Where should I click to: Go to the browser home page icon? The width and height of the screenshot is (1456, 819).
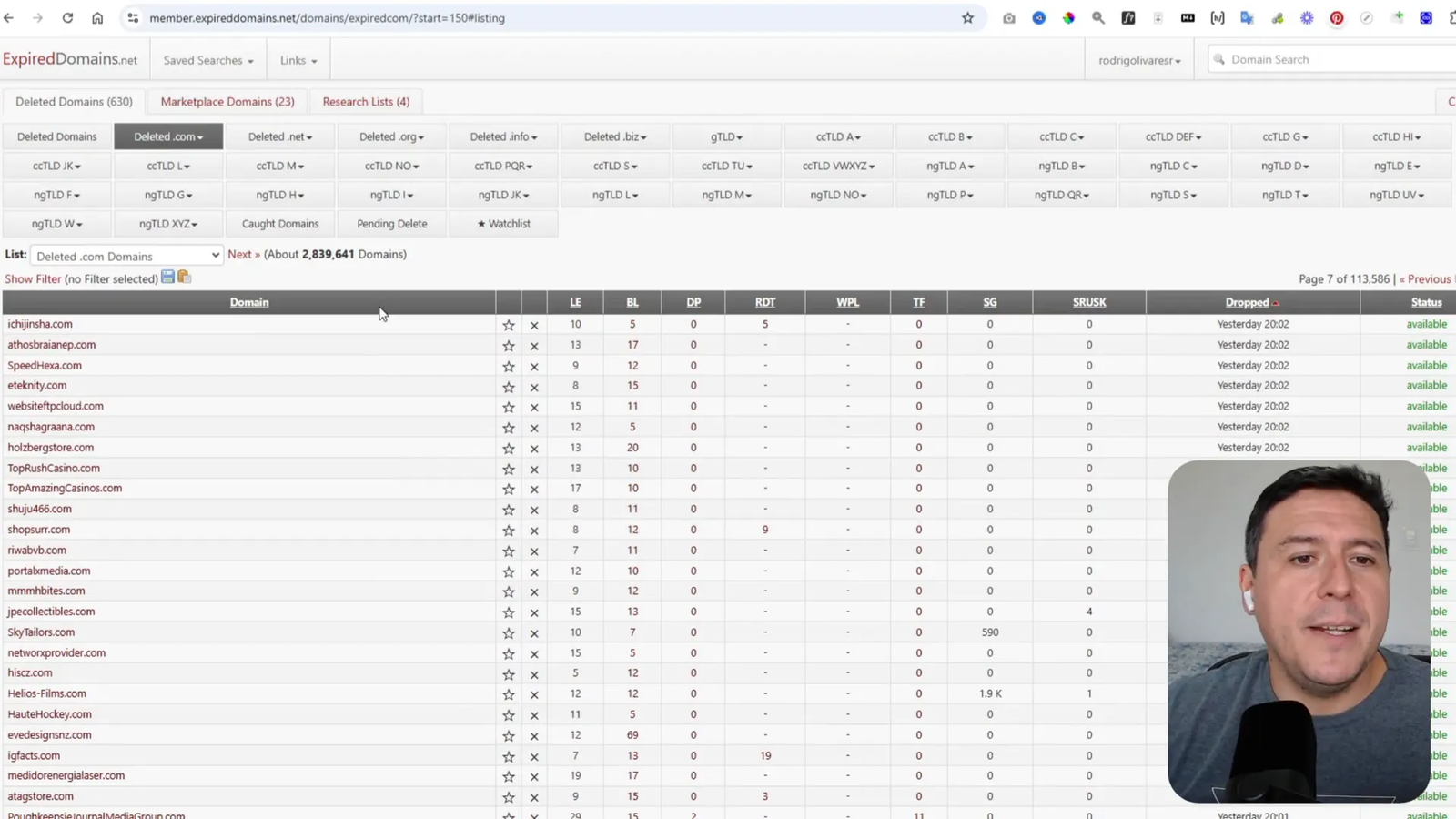pos(97,18)
